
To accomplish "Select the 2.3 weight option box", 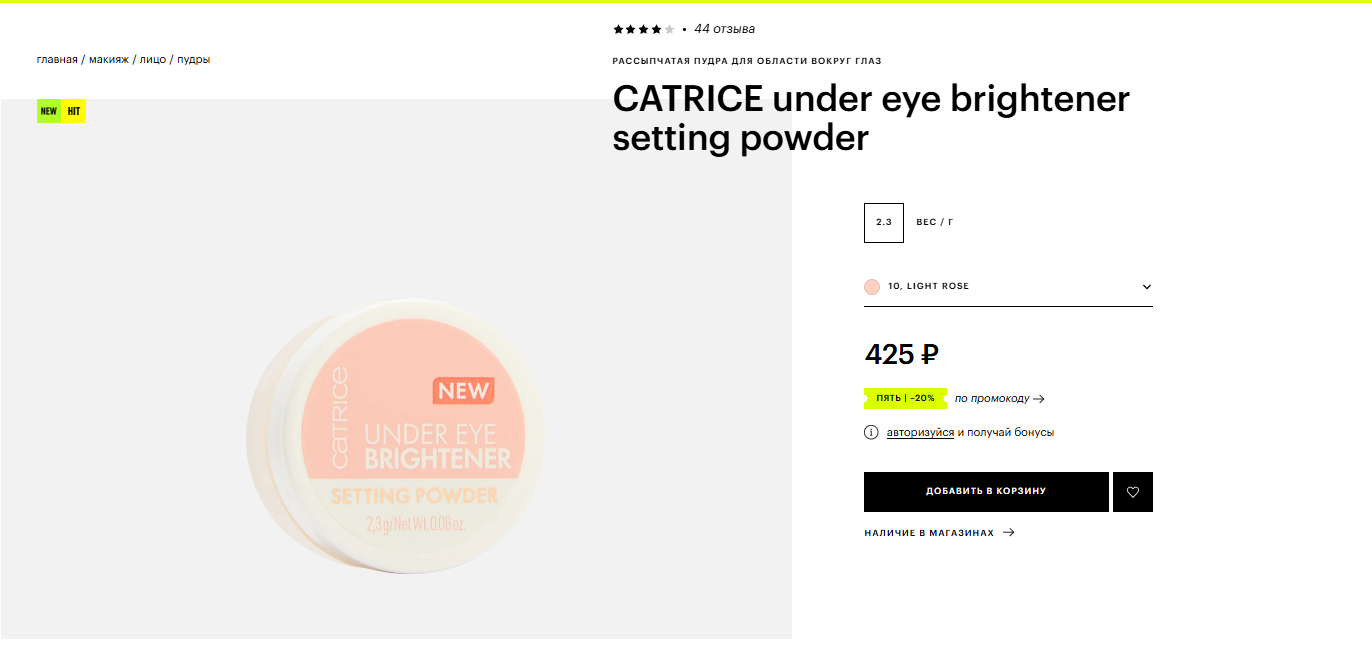I will (884, 222).
